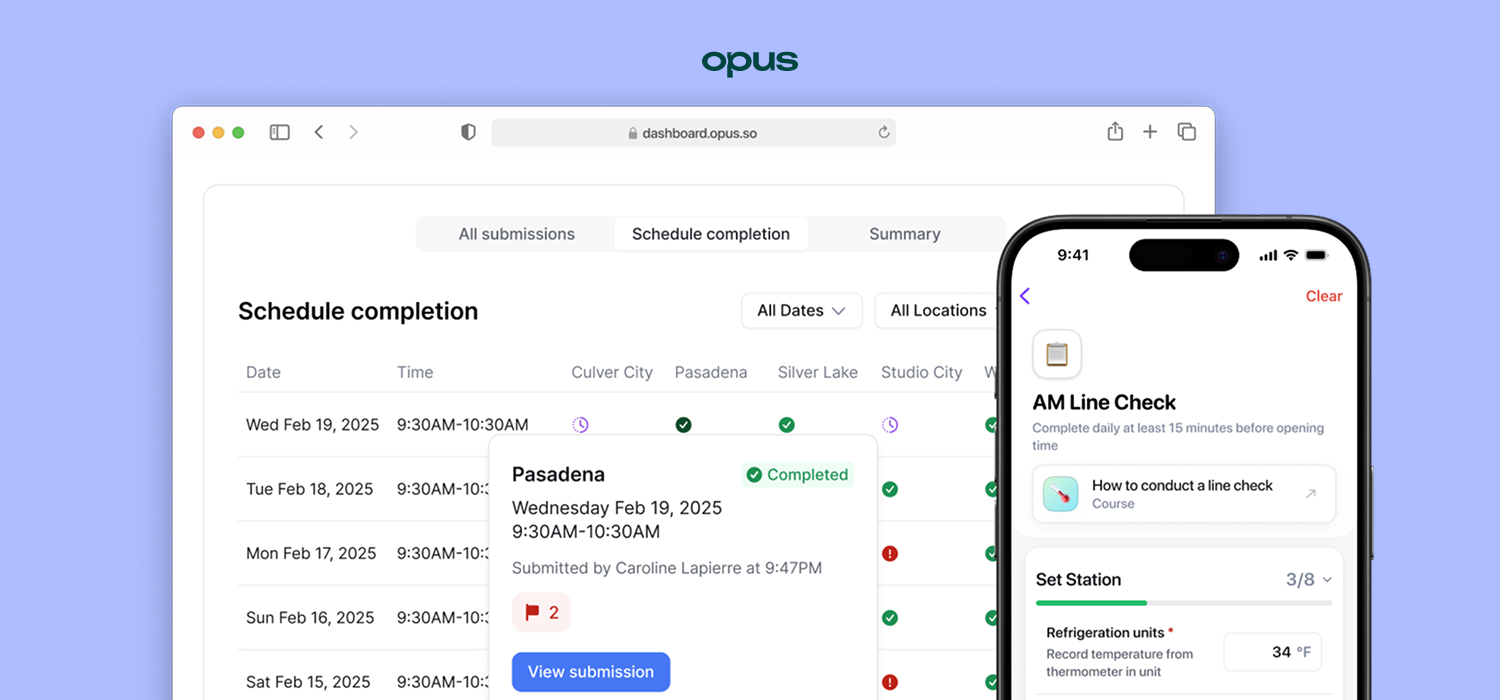Go back using browser back arrow

click(x=319, y=132)
